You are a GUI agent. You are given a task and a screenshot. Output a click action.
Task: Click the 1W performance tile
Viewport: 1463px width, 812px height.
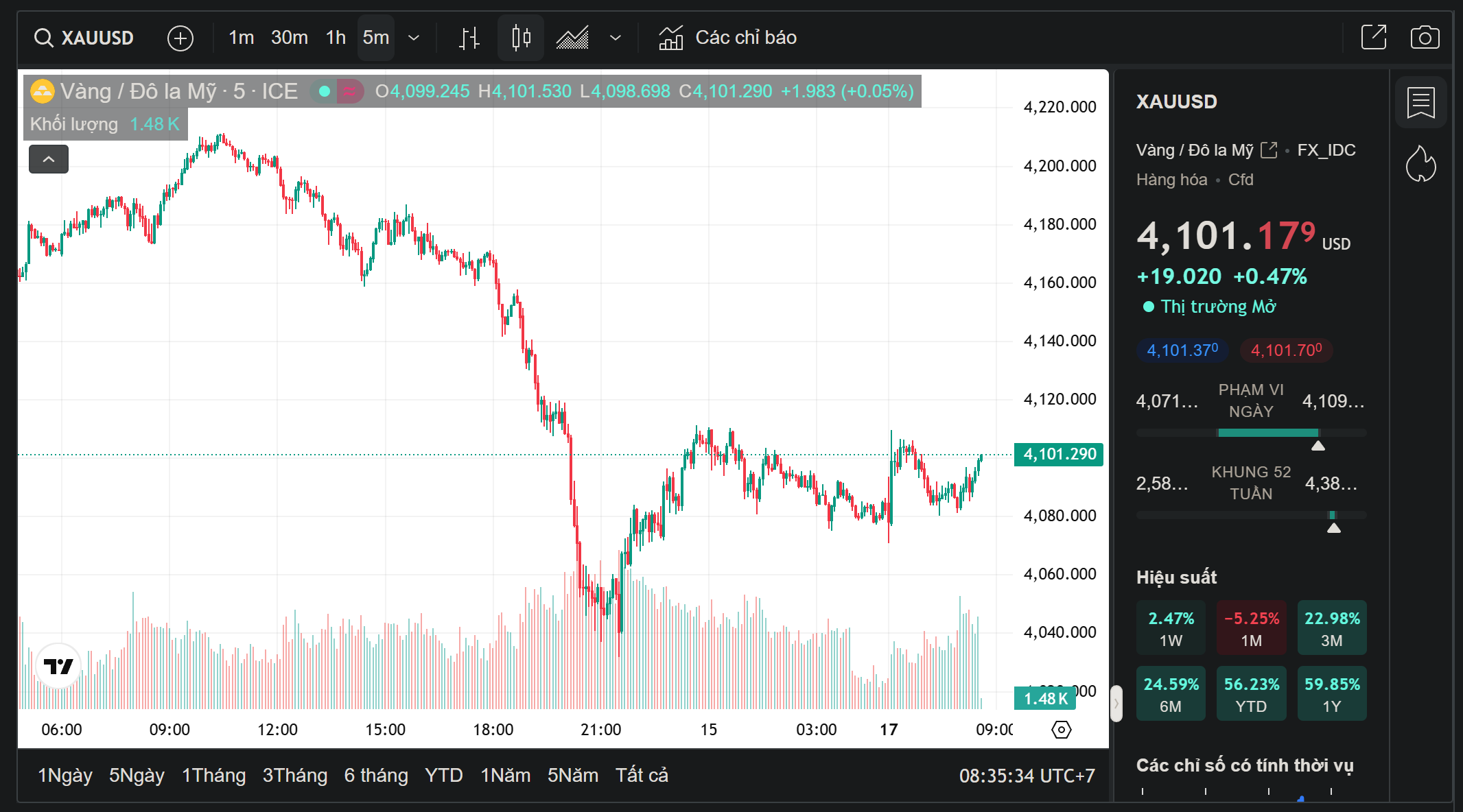point(1171,628)
